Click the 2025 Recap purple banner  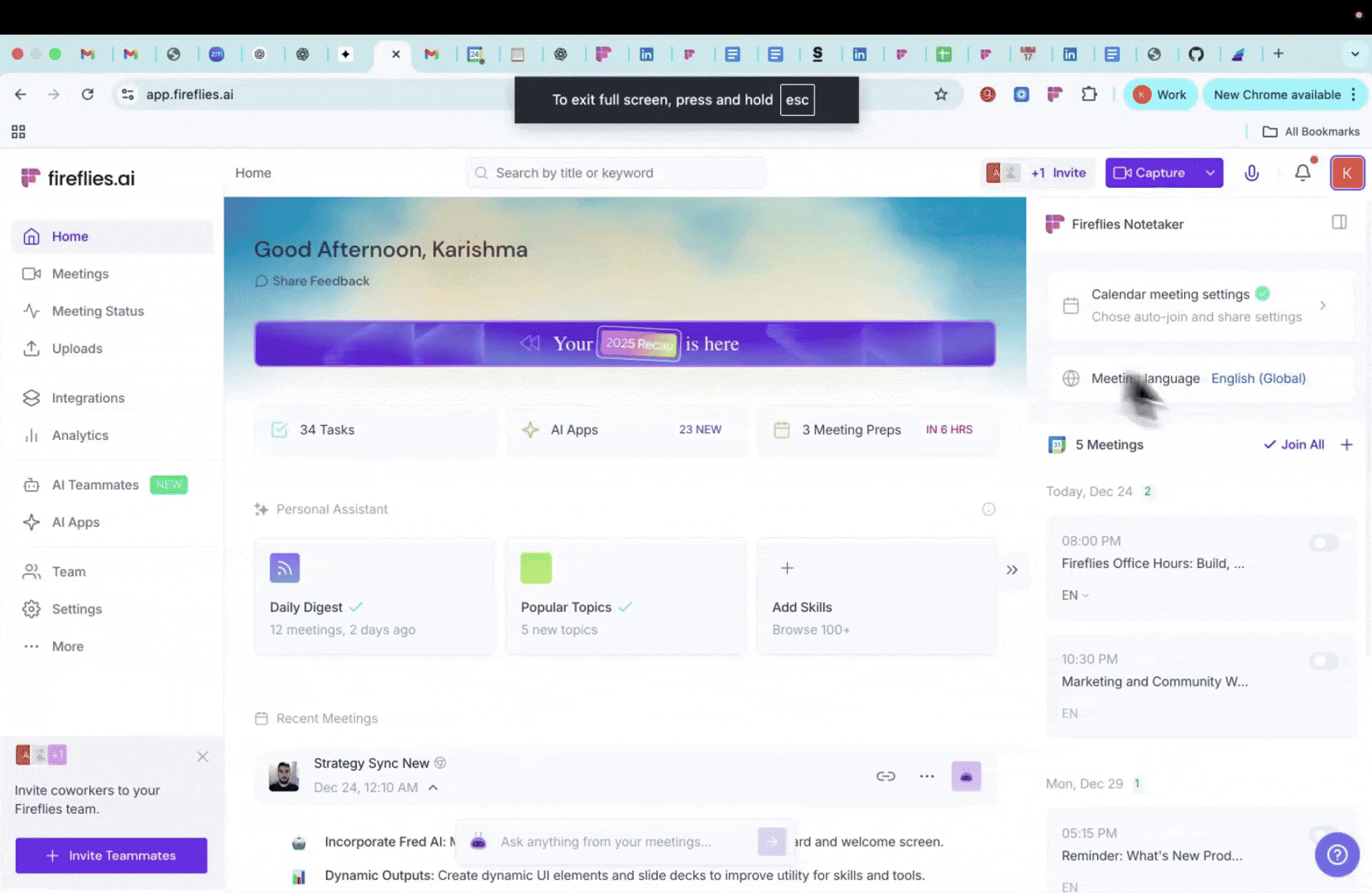[x=625, y=344]
